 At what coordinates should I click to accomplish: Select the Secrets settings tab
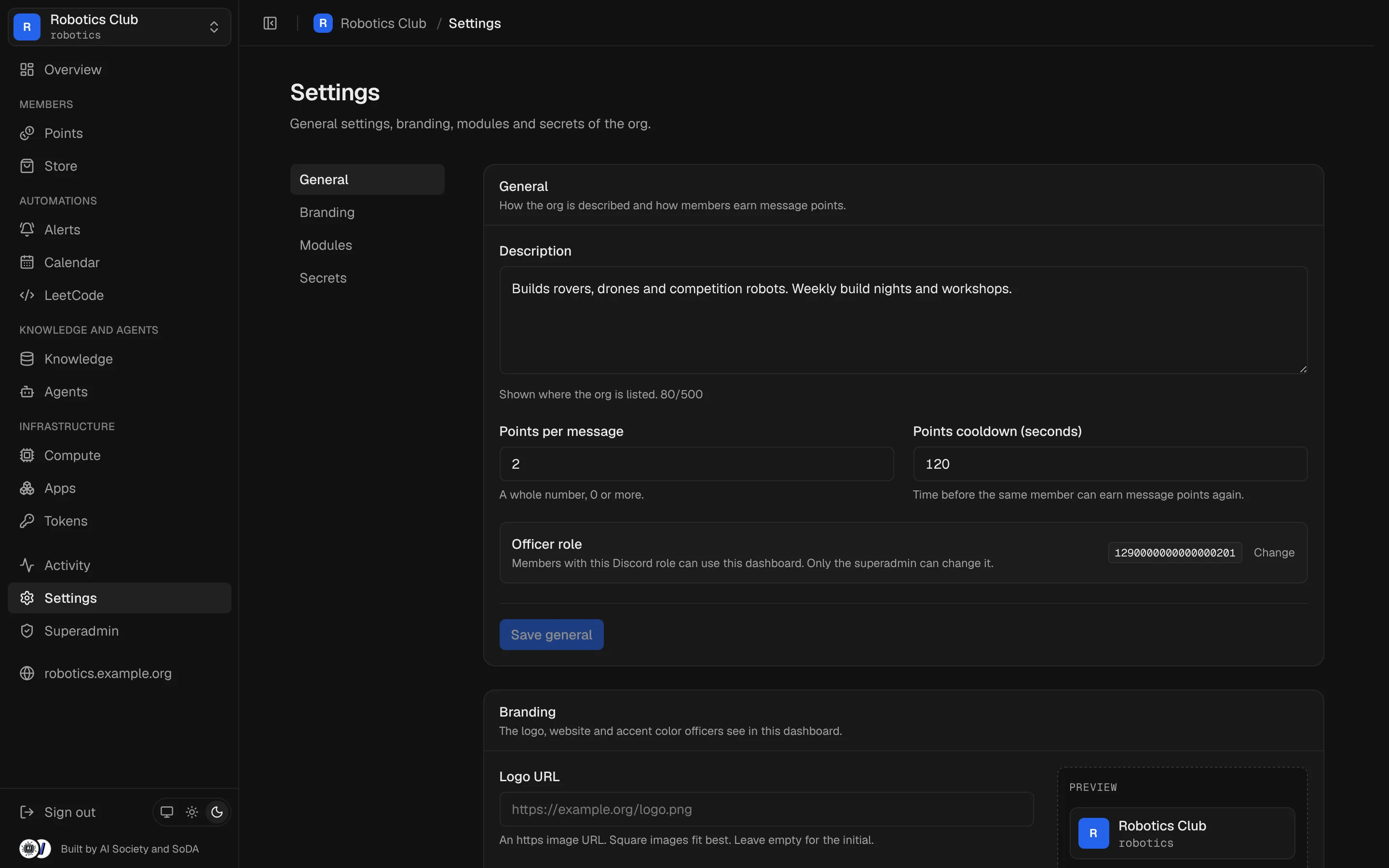[368, 278]
